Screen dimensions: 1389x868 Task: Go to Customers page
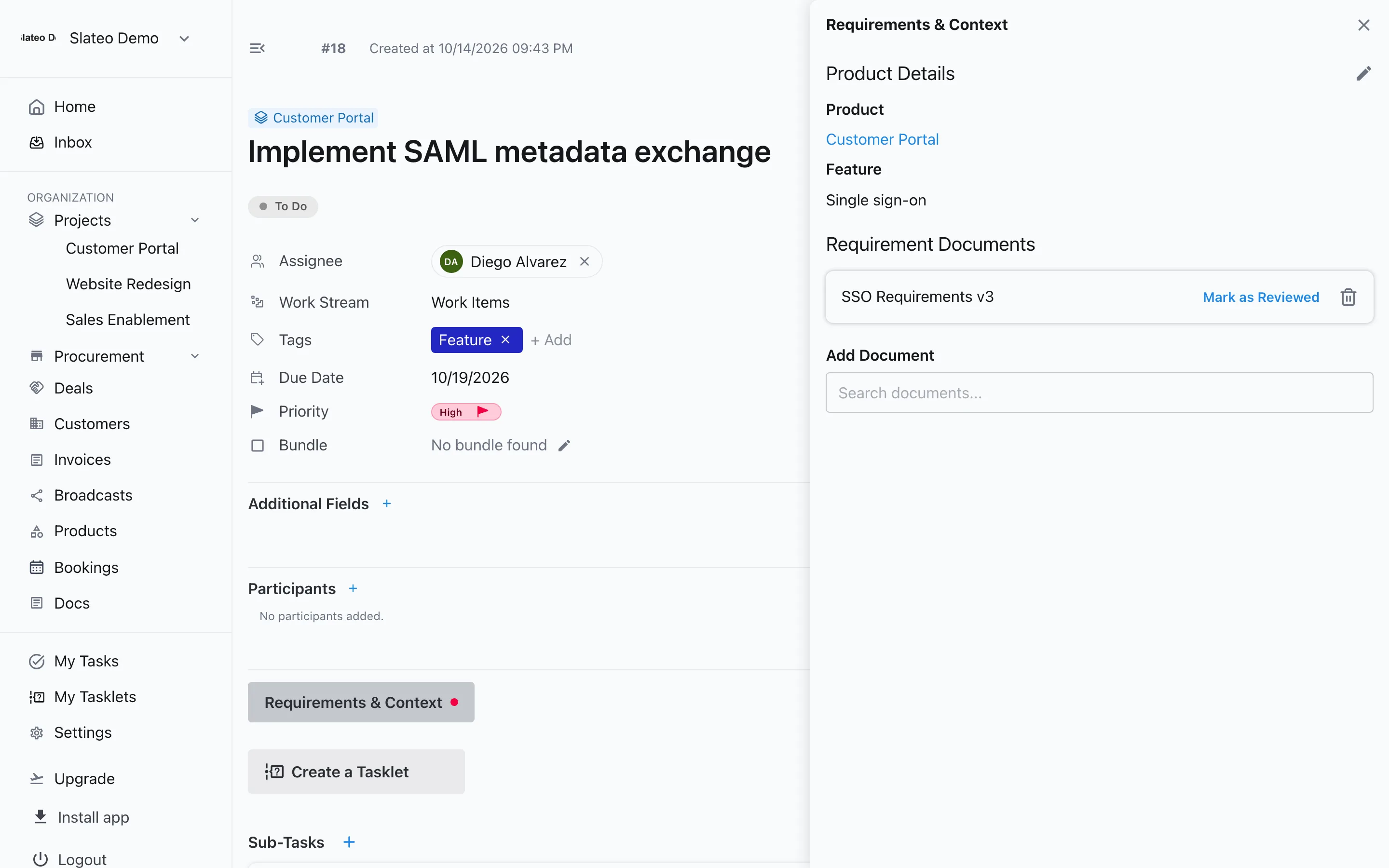click(91, 424)
